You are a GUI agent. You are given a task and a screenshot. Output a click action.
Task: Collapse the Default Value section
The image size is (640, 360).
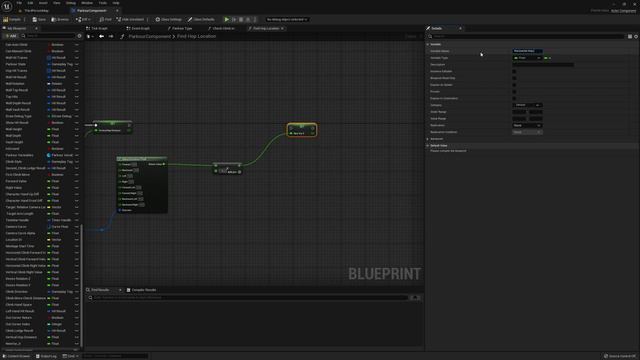point(428,145)
